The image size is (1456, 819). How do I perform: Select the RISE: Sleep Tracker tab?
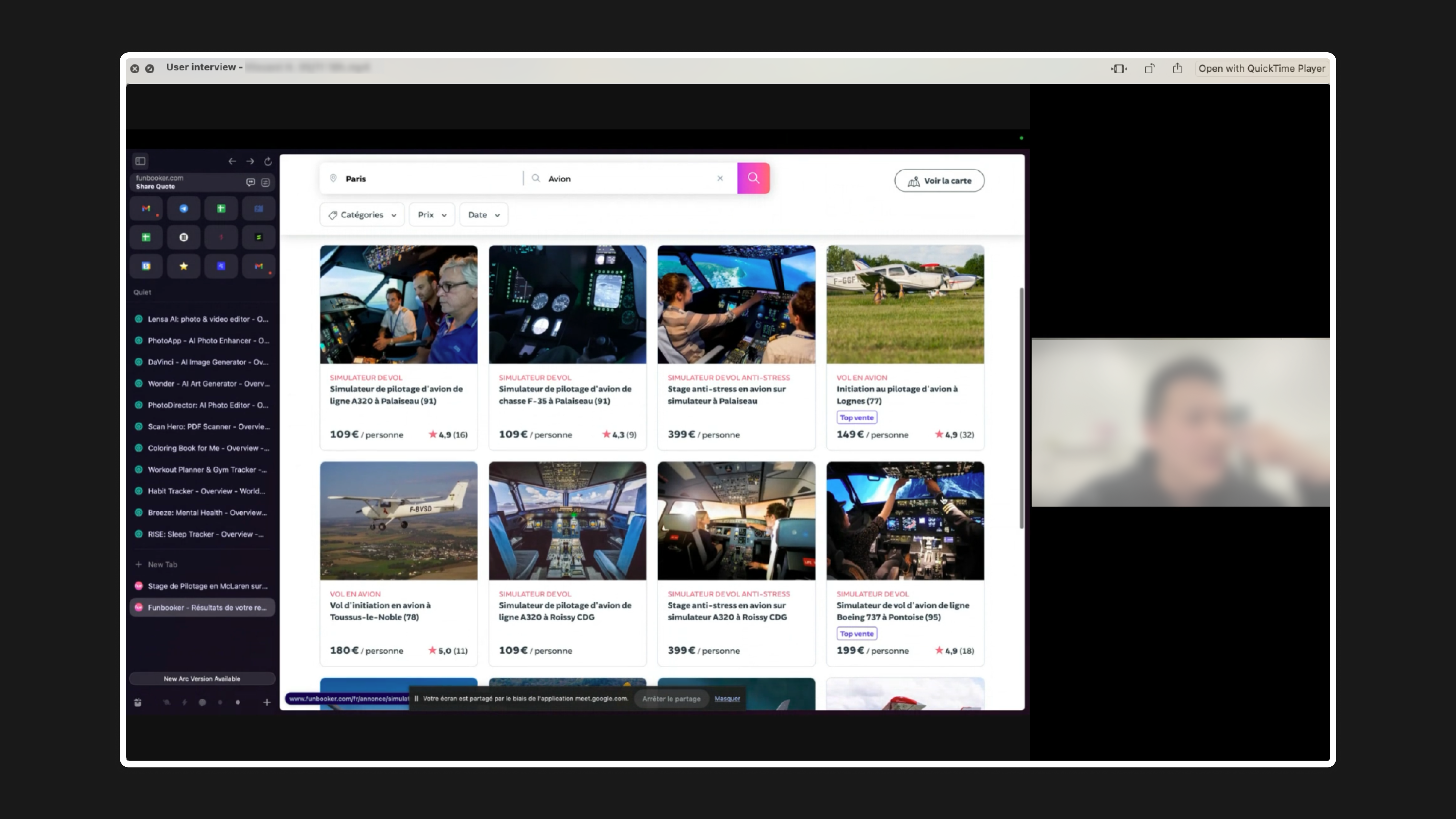point(202,534)
